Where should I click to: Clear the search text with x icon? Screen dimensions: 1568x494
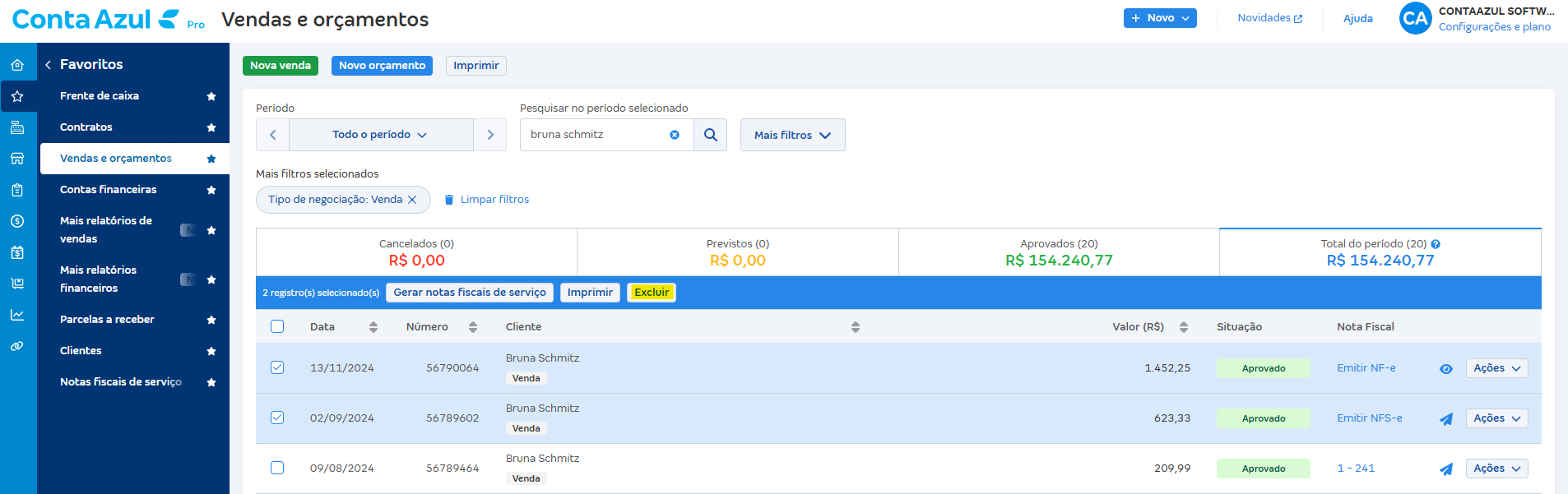pos(675,135)
